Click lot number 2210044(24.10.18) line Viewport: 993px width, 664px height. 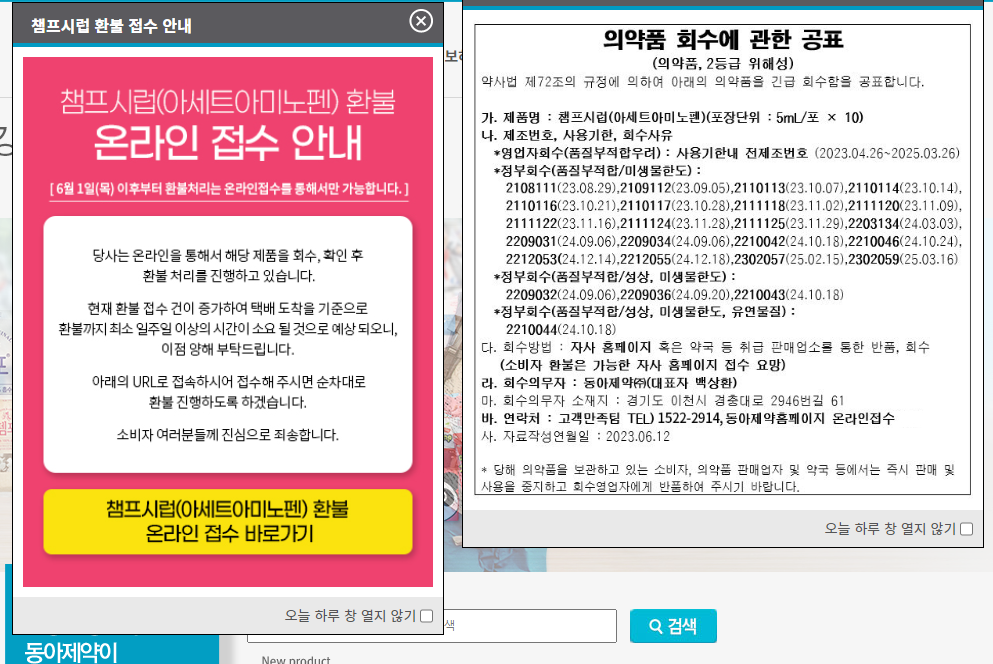[x=560, y=329]
